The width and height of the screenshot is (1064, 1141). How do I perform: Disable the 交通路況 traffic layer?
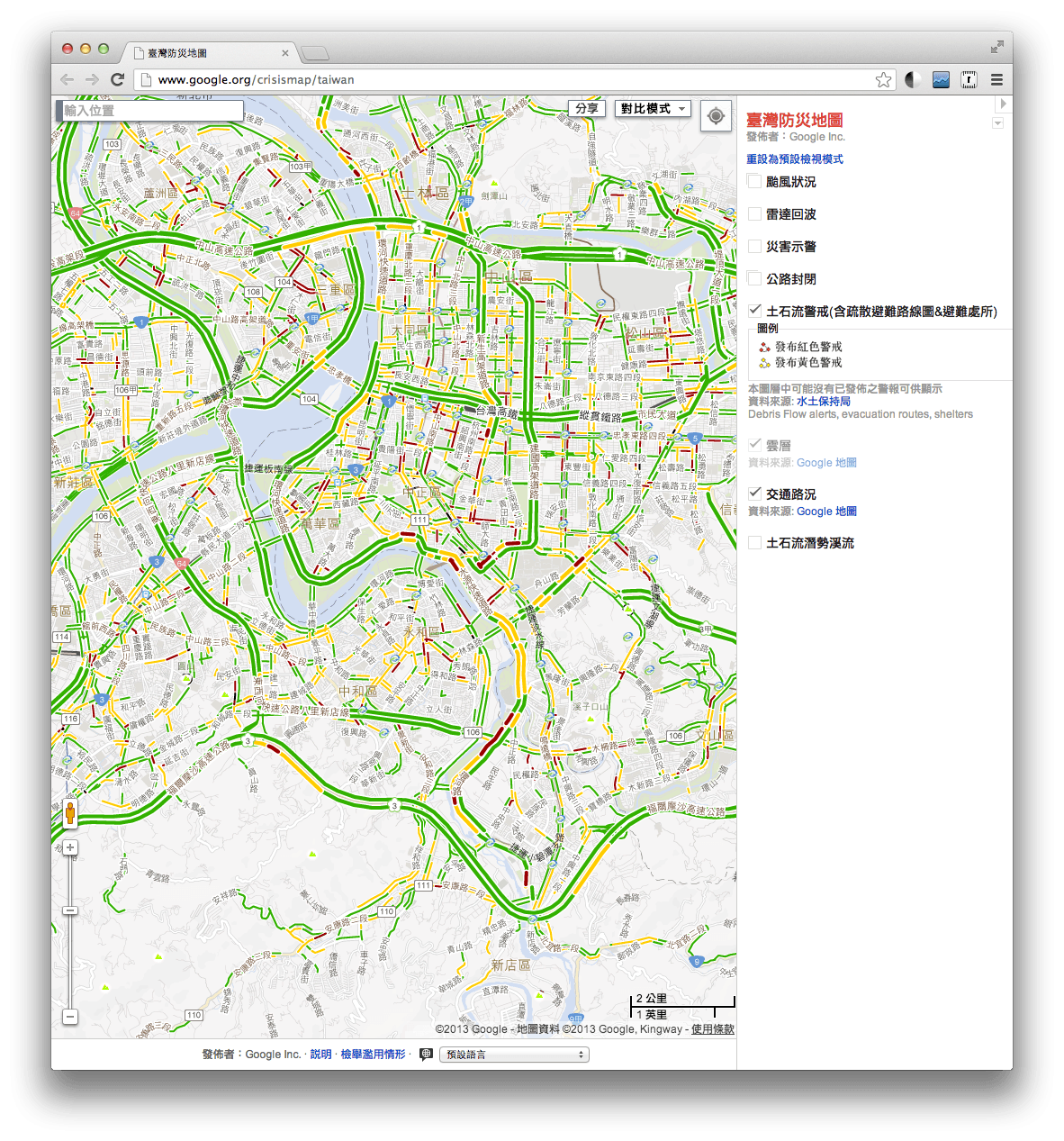click(x=754, y=493)
